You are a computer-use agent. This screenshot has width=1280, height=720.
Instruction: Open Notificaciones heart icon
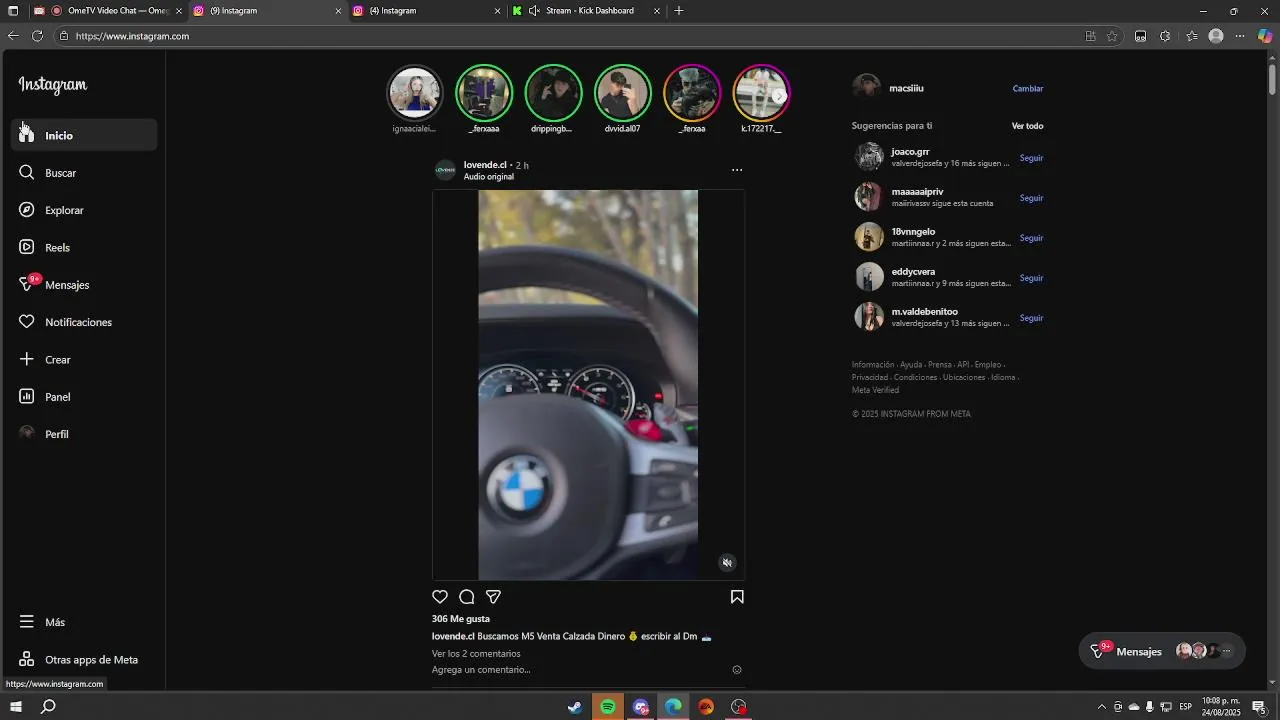click(27, 322)
